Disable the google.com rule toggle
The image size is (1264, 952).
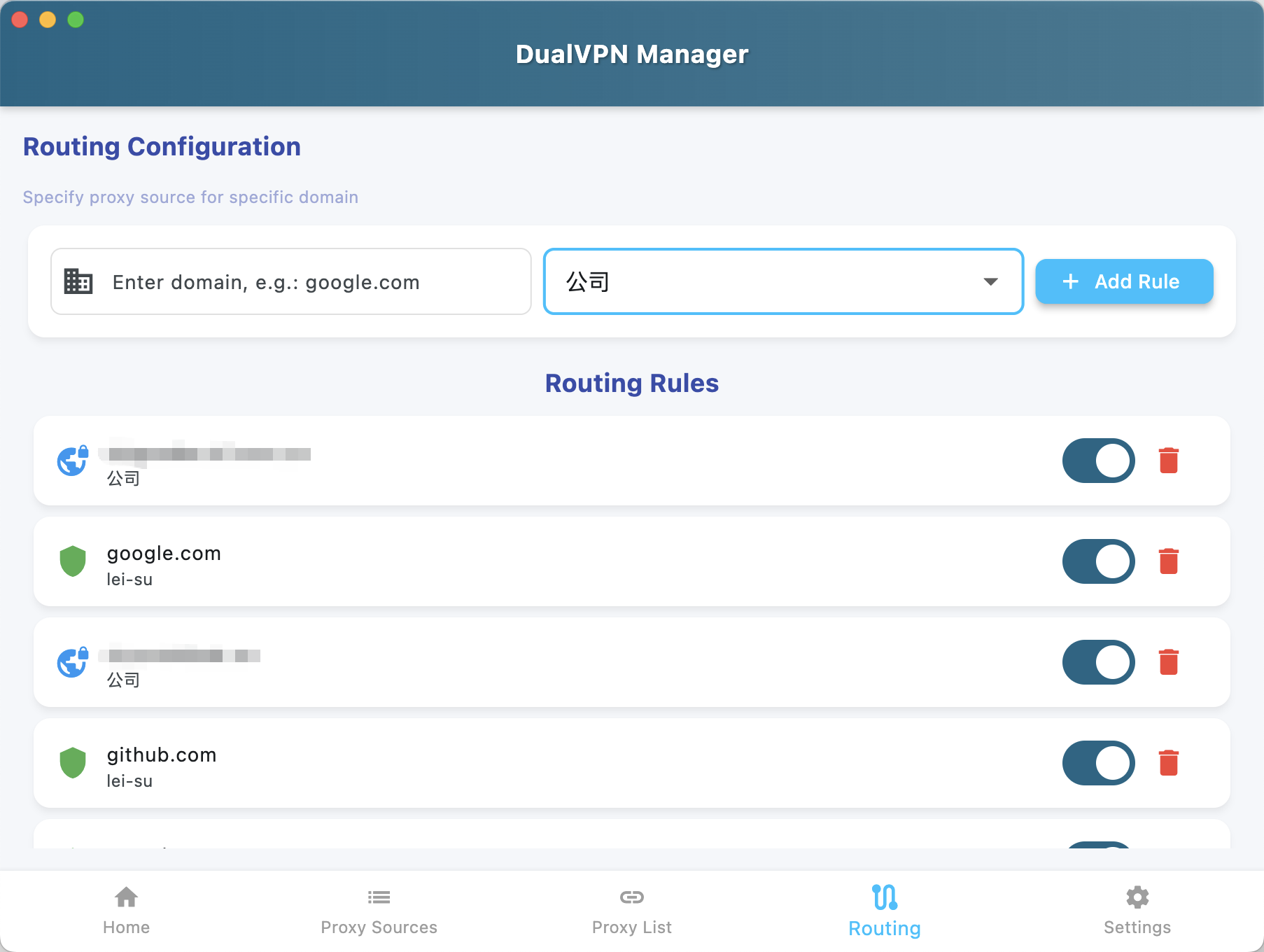point(1097,561)
